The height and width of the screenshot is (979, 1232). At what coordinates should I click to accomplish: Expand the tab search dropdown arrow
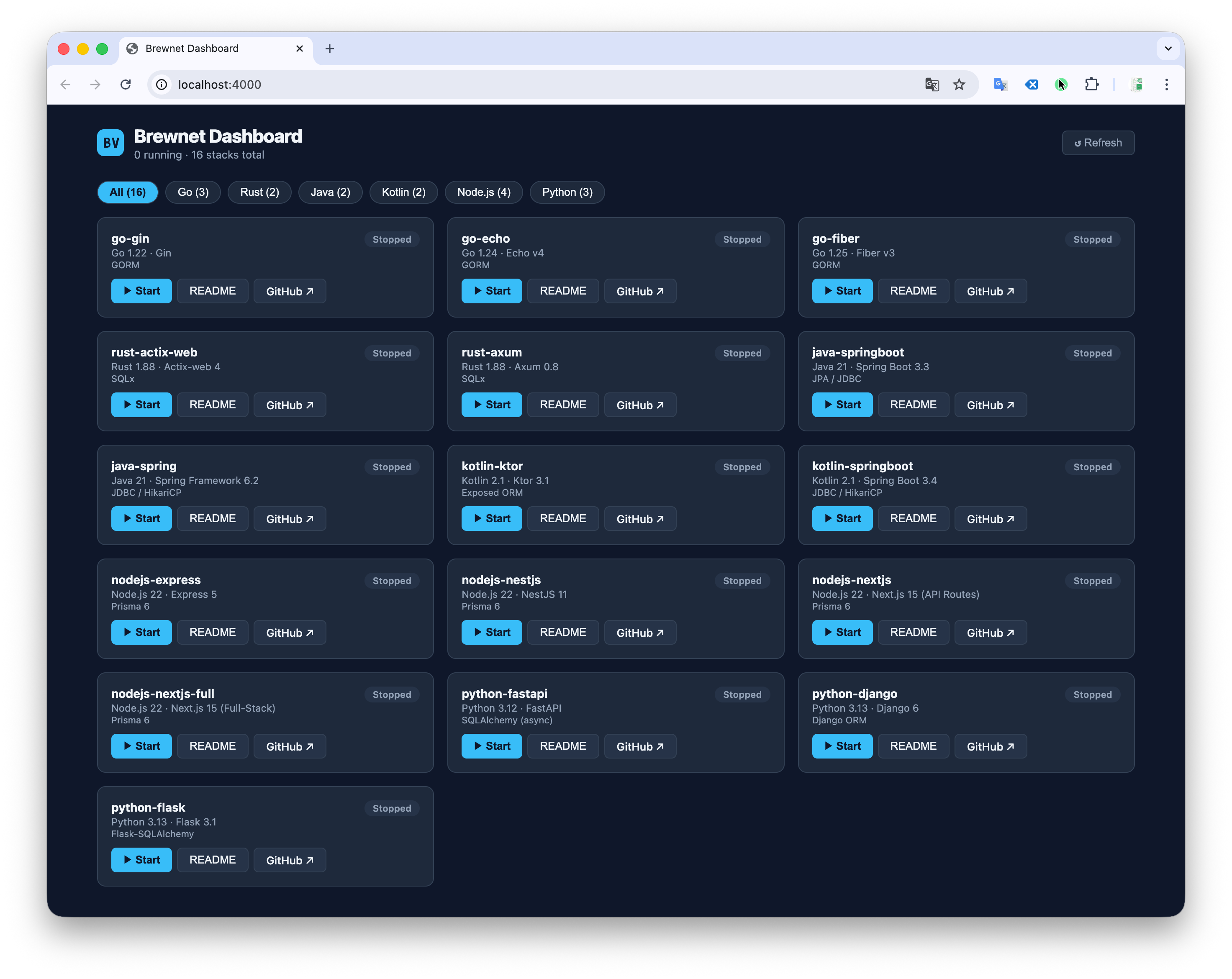point(1168,49)
